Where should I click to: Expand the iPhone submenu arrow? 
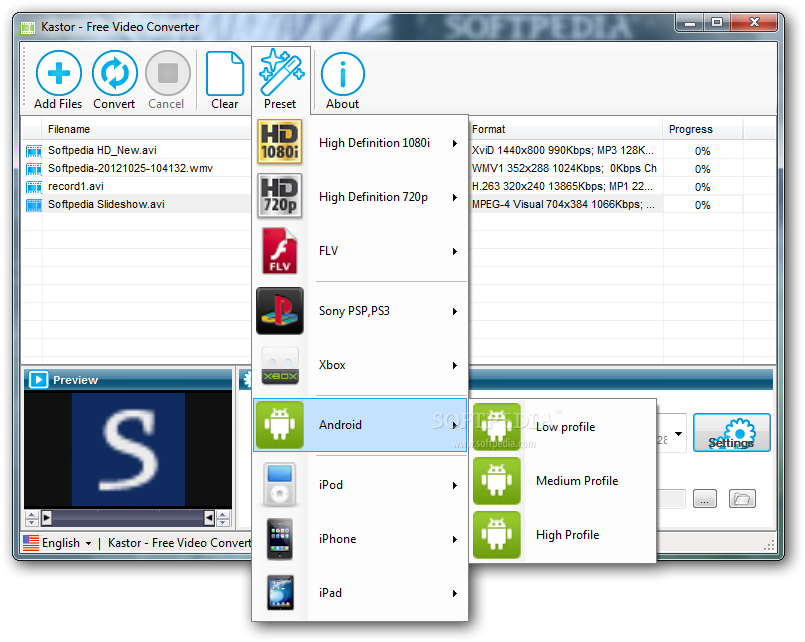click(455, 539)
